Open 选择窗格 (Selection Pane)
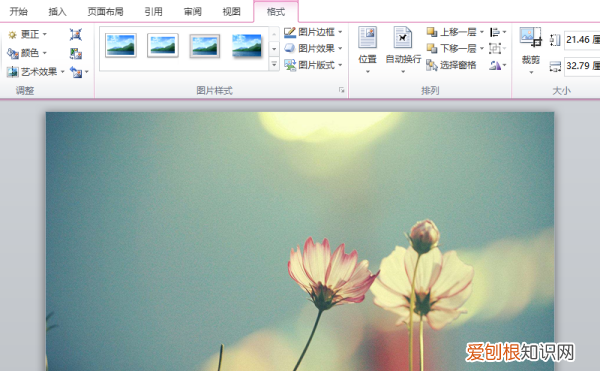Viewport: 600px width, 371px height. [451, 65]
